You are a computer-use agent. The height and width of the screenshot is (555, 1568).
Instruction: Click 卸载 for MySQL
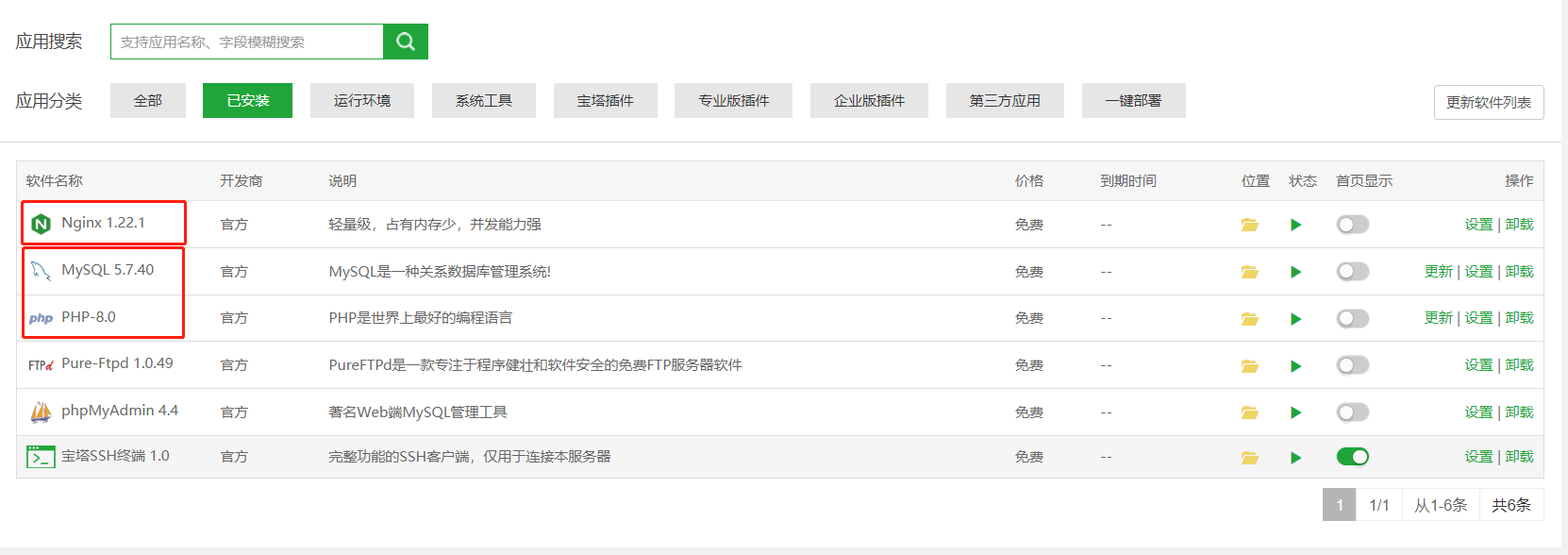(x=1519, y=272)
